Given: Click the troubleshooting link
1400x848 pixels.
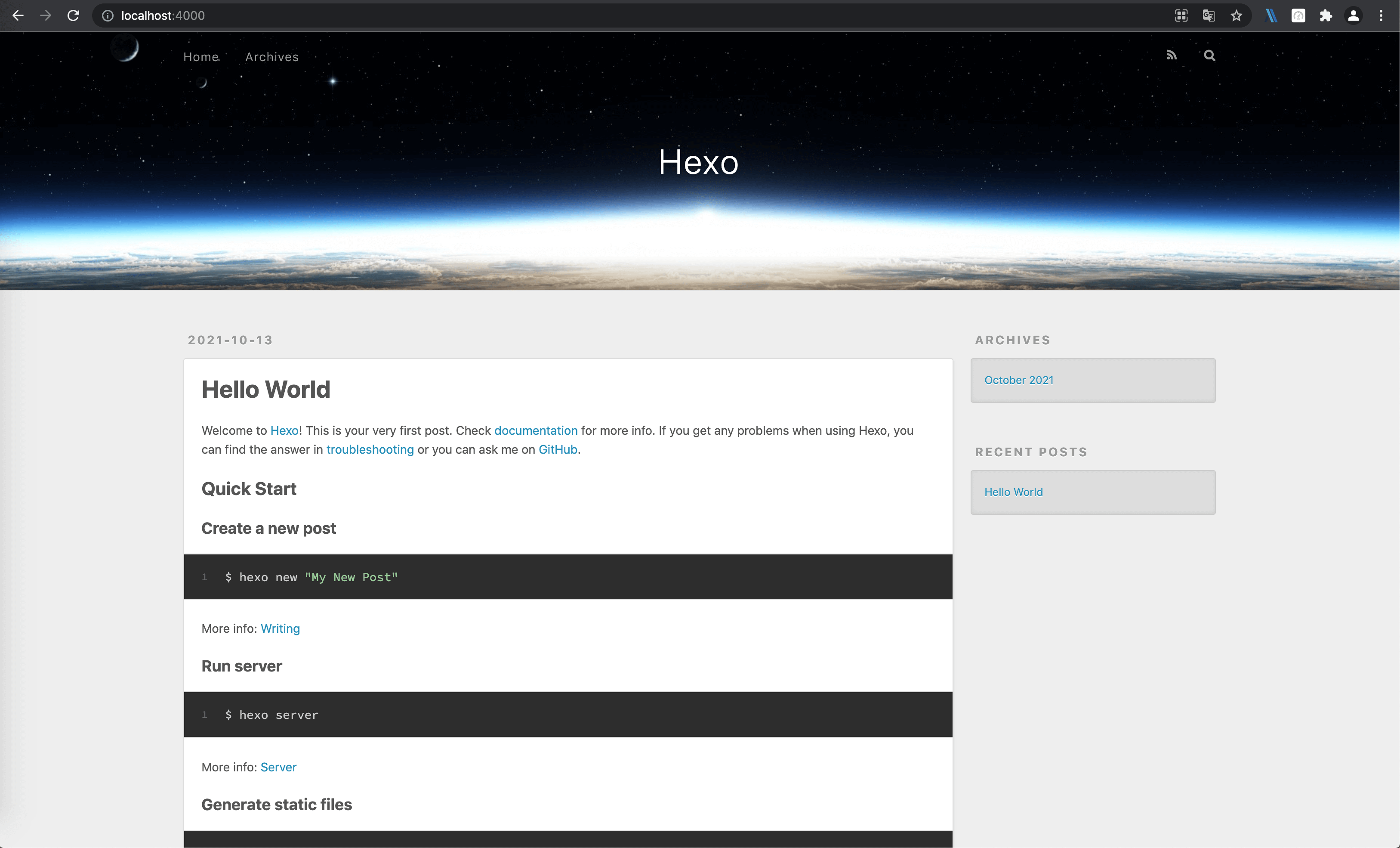Looking at the screenshot, I should click(x=370, y=449).
